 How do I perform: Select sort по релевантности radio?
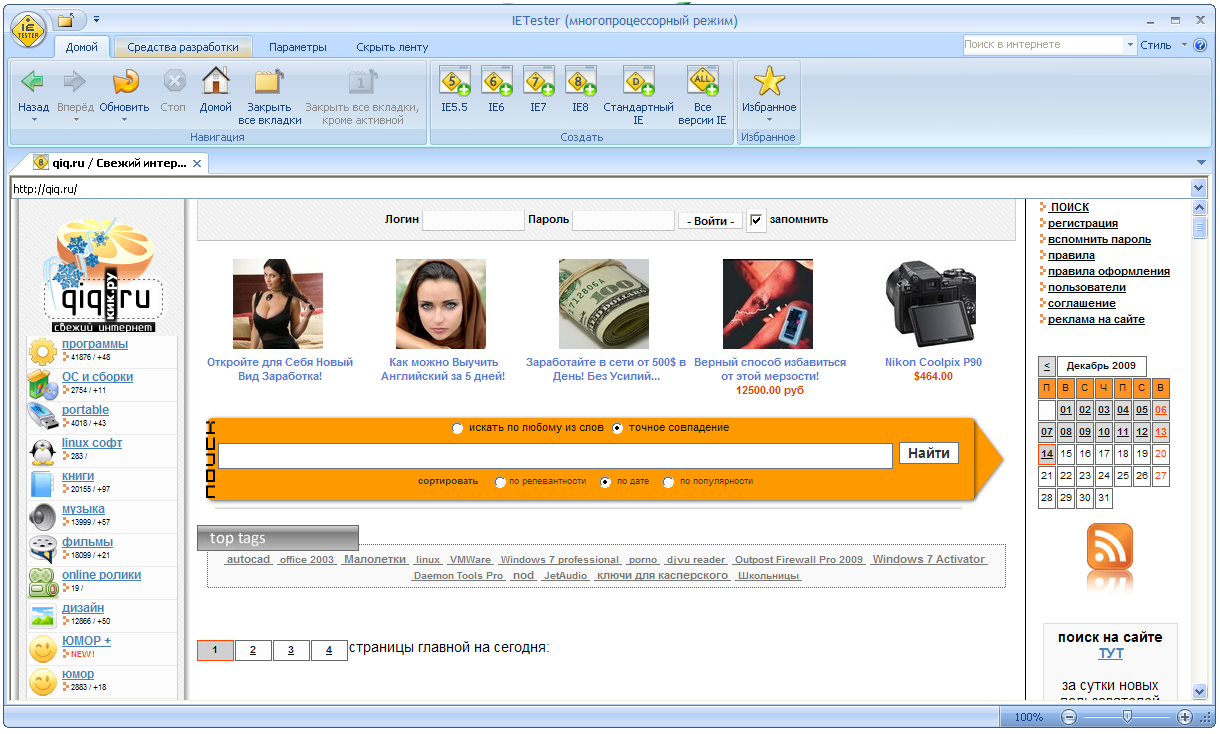(x=500, y=482)
